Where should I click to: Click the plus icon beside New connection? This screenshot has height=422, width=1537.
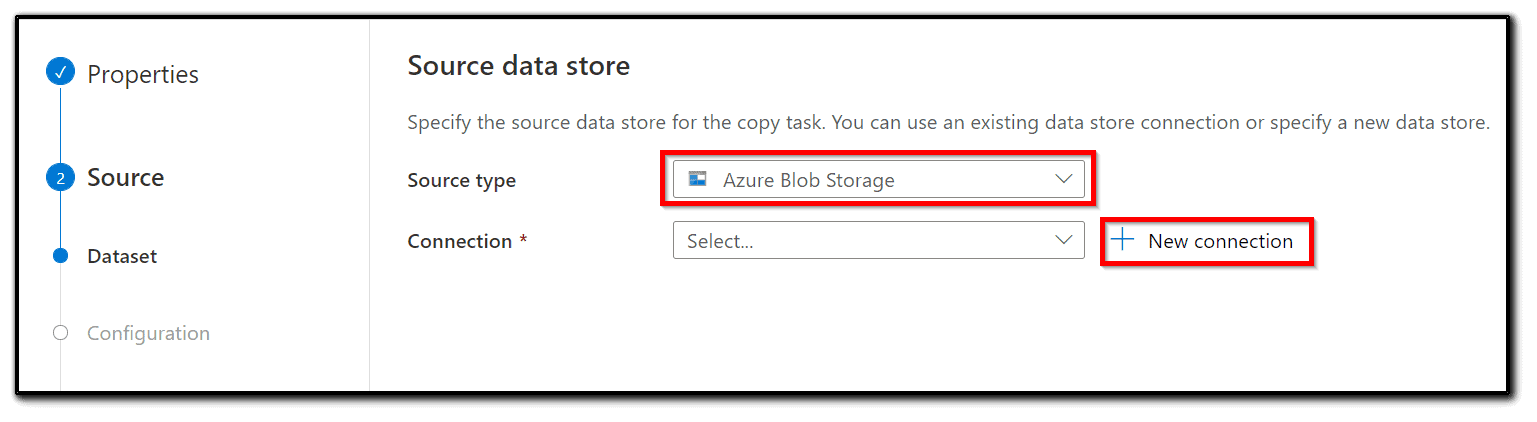click(x=1123, y=240)
